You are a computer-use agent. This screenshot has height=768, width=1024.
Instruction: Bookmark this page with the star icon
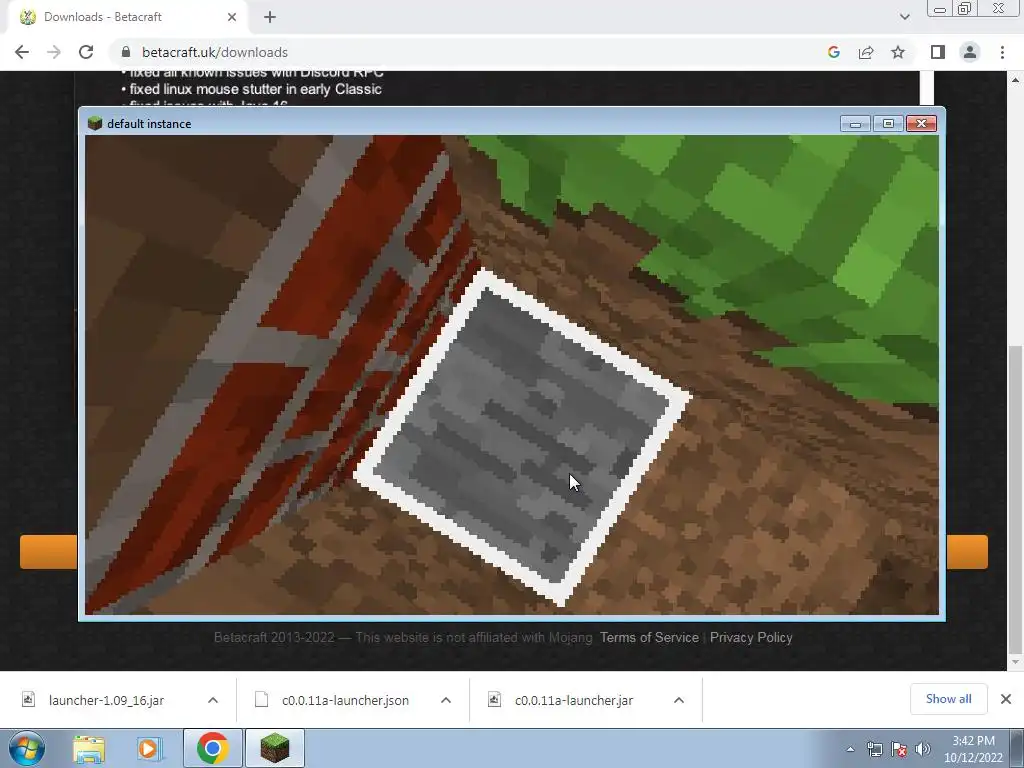[898, 52]
